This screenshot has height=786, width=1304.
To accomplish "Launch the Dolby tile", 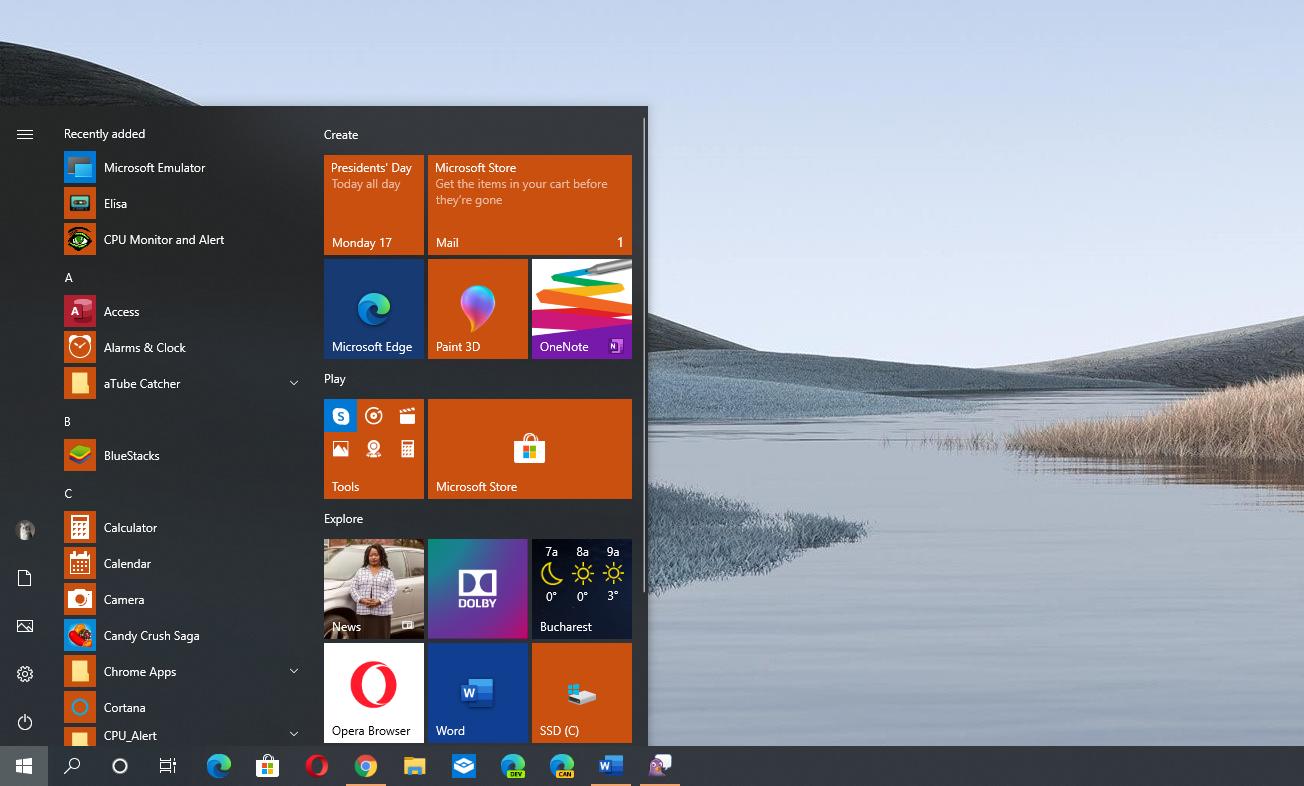I will tap(478, 589).
